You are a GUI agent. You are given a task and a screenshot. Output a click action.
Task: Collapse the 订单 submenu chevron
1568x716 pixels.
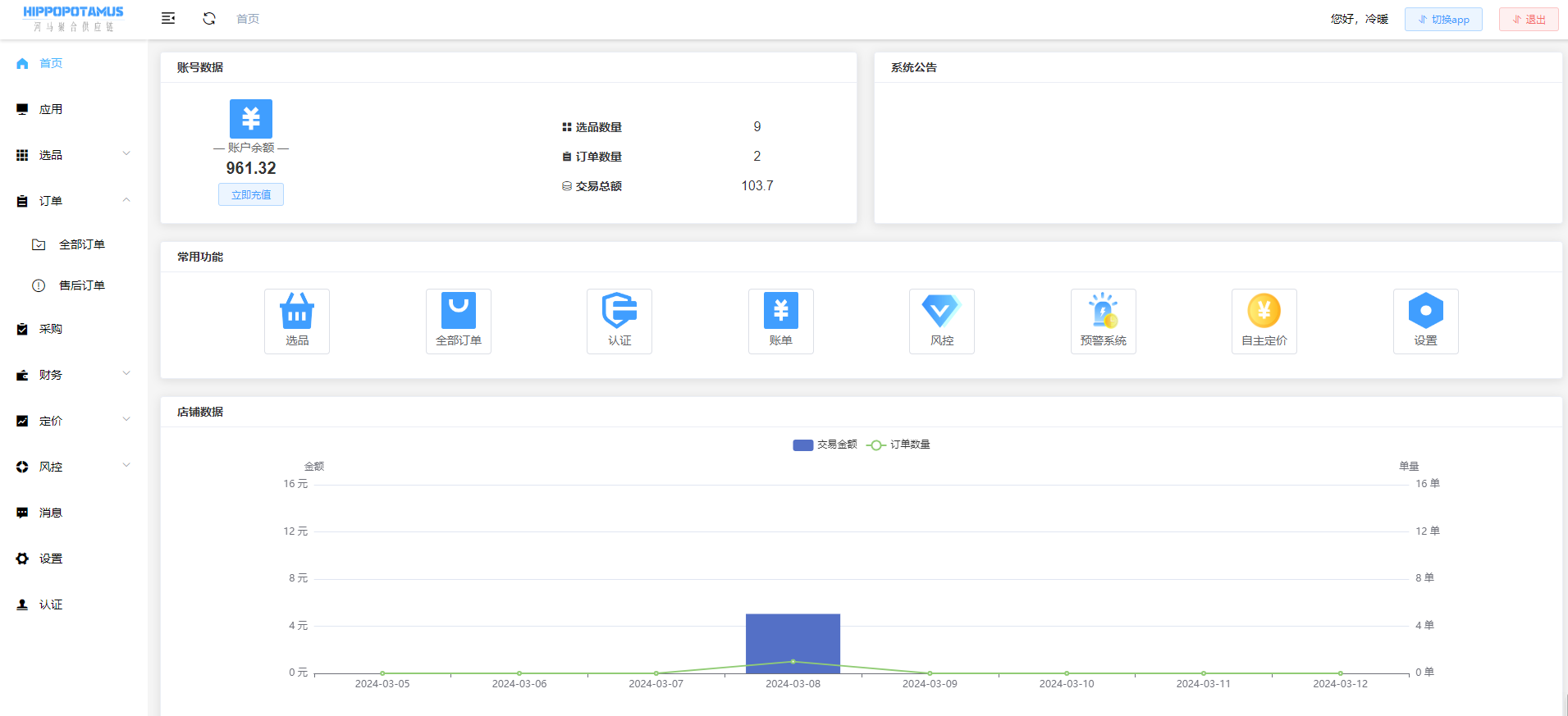[x=126, y=199]
